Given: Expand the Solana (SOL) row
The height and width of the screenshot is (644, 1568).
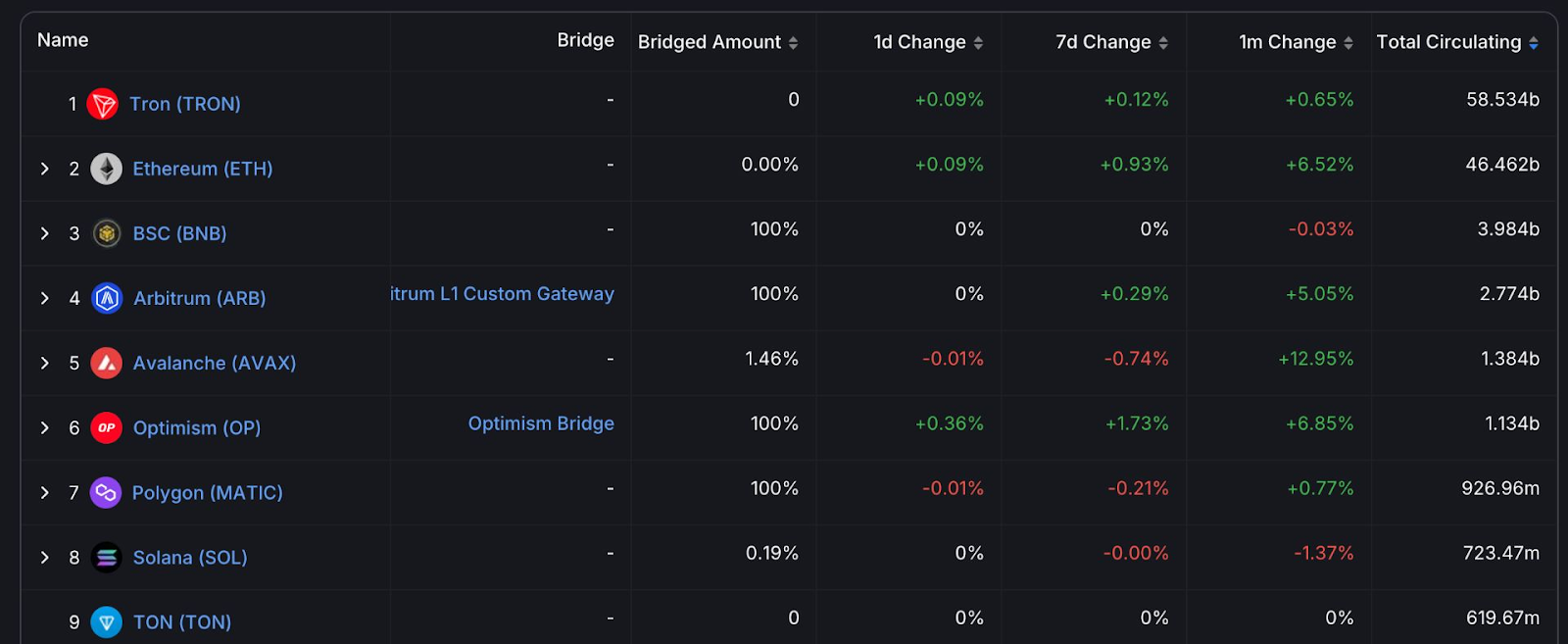Looking at the screenshot, I should [x=45, y=557].
